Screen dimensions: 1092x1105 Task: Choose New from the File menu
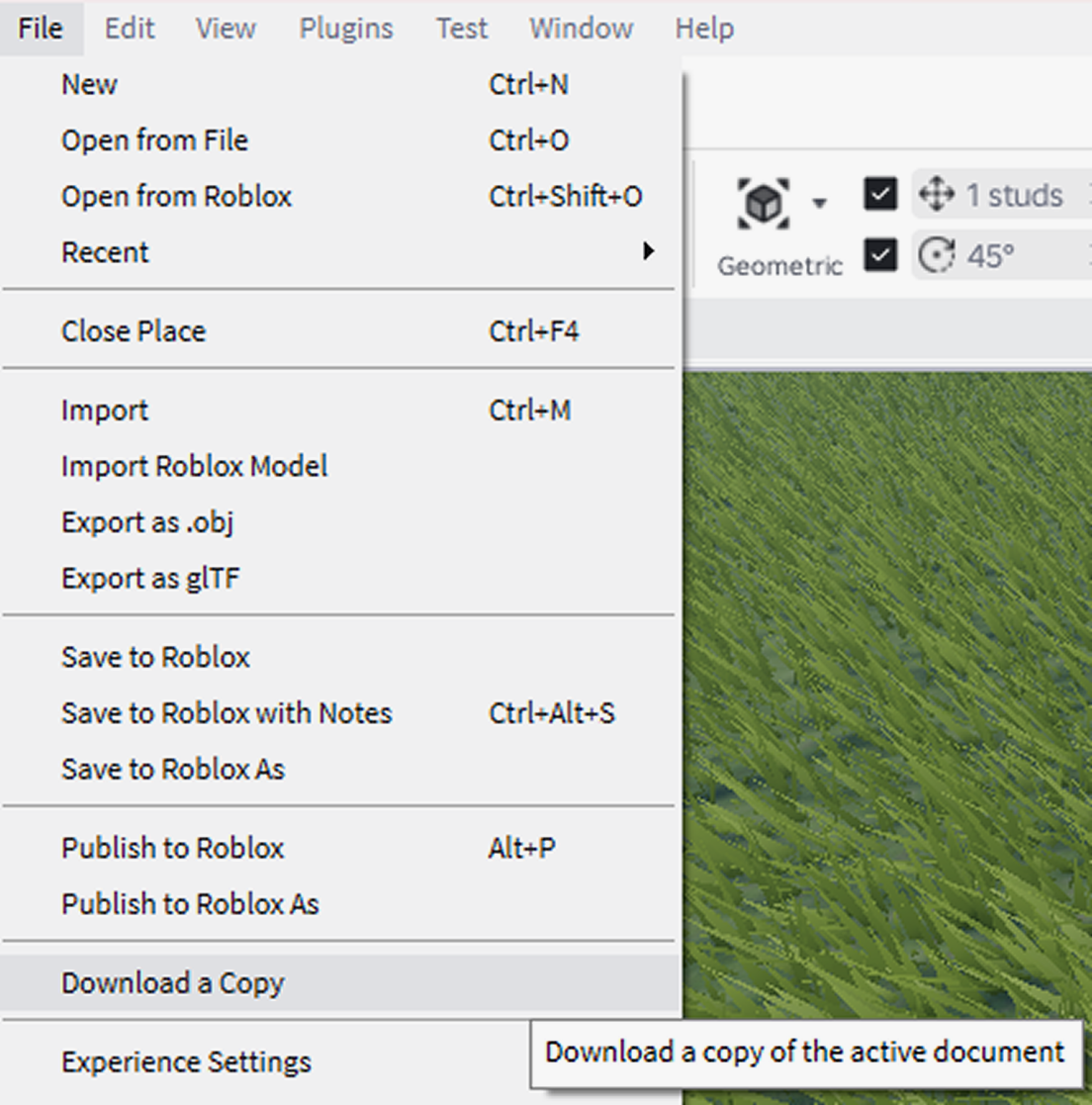tap(339, 84)
